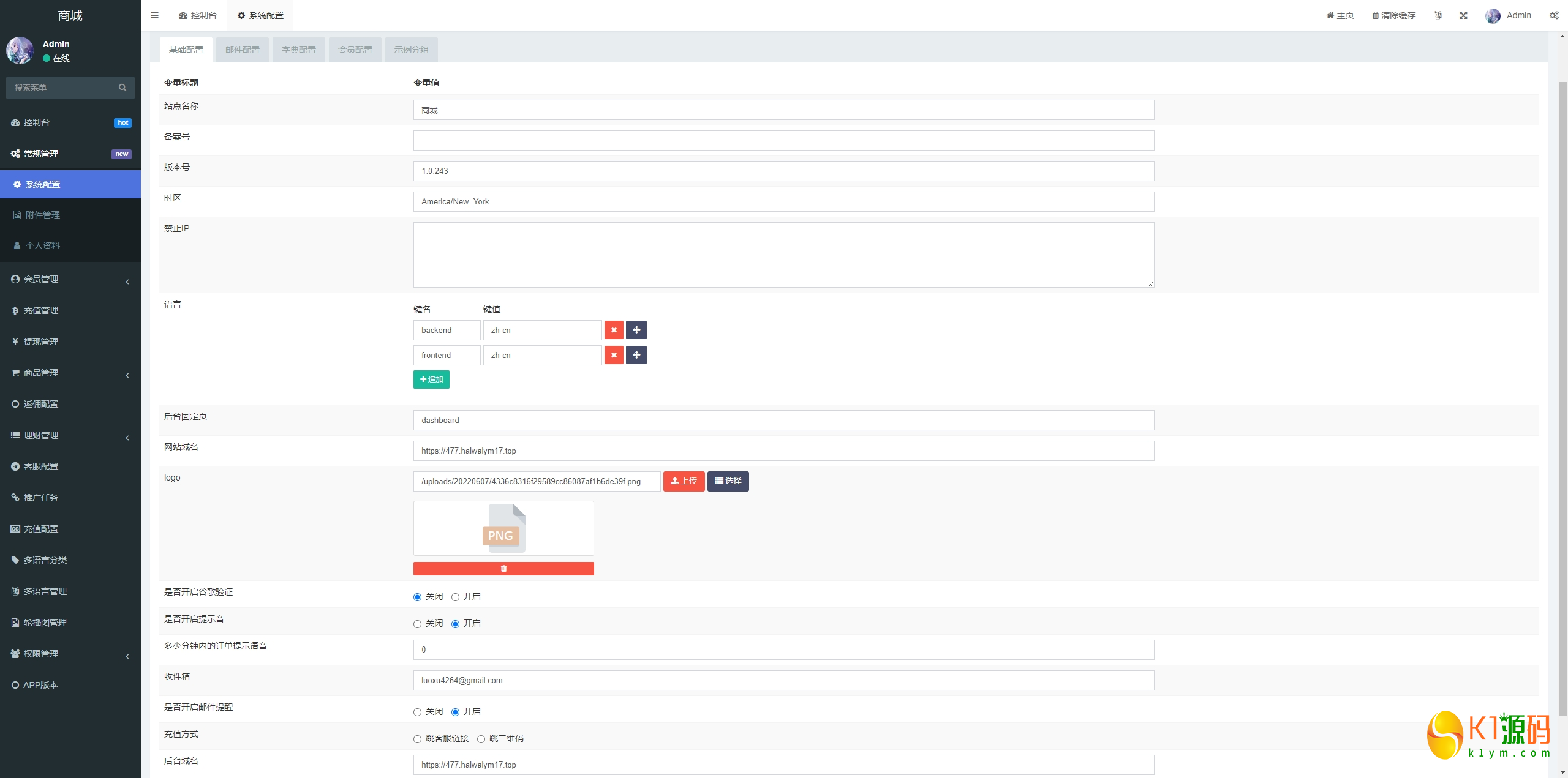Click the search icon in the menu search box

(123, 88)
